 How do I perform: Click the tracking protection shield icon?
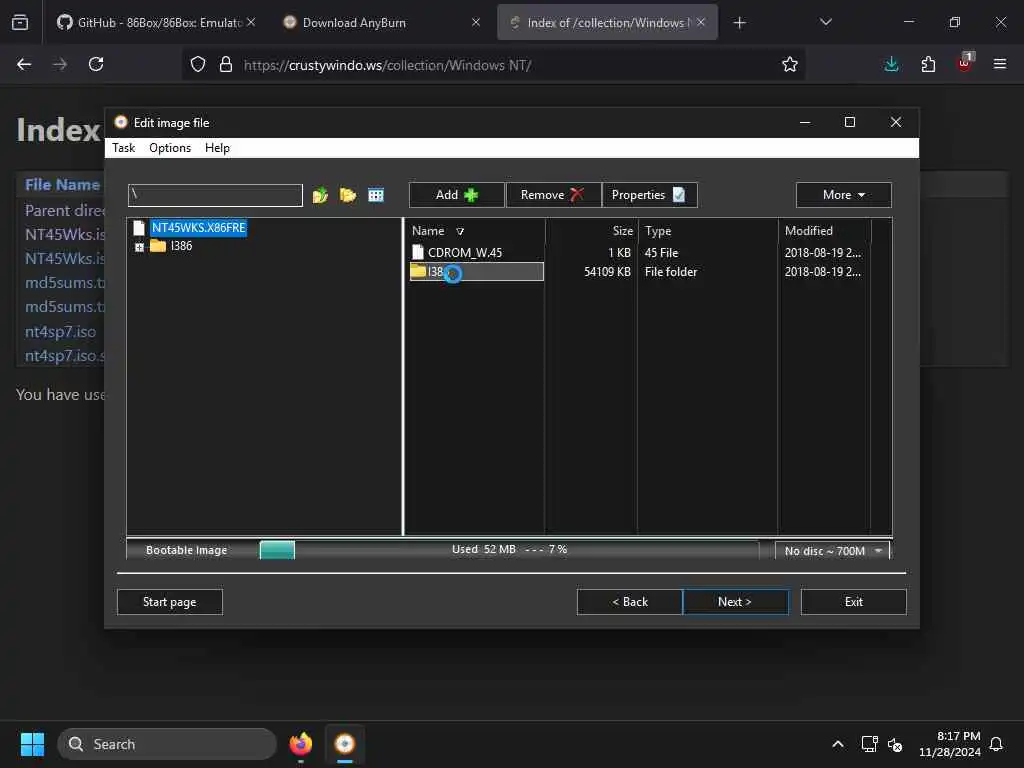(x=198, y=64)
